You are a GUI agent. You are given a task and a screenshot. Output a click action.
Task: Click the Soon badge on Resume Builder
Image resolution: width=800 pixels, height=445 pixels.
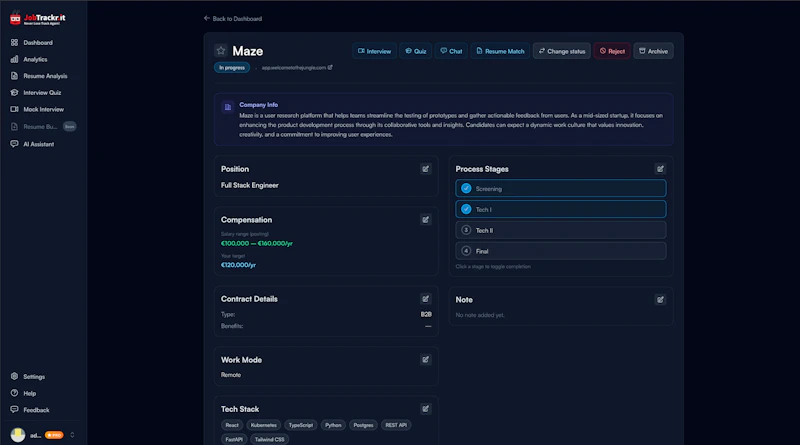[x=69, y=127]
